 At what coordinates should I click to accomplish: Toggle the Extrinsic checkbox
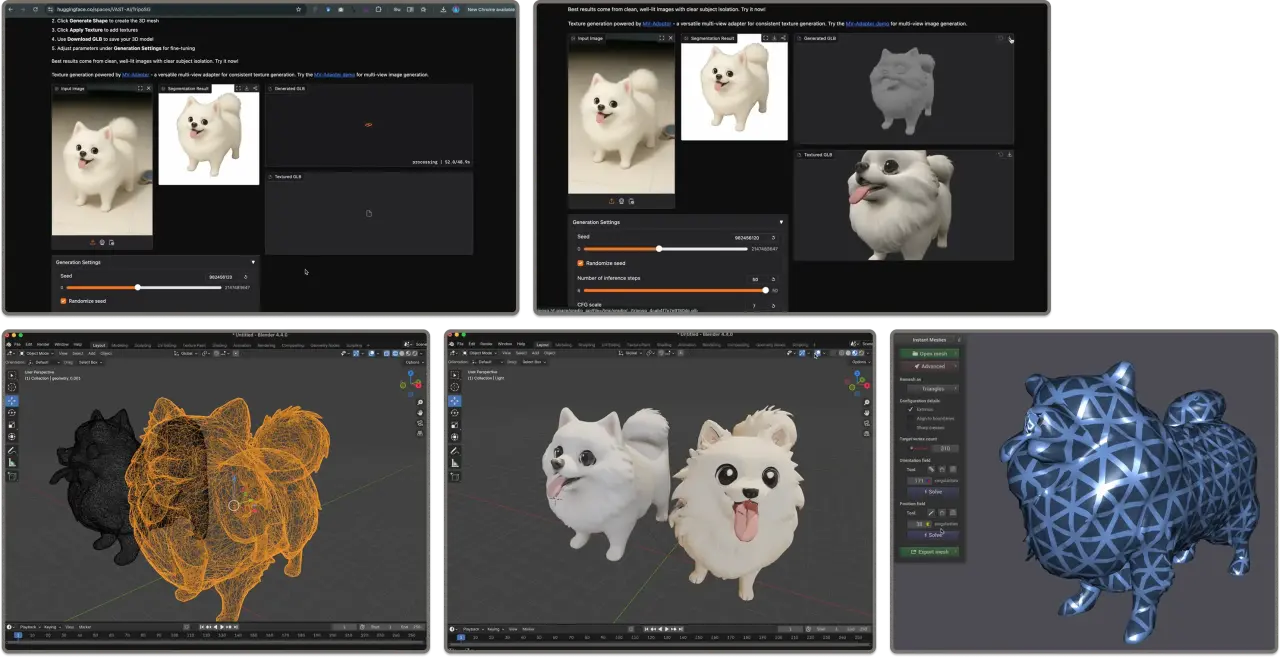[x=911, y=409]
